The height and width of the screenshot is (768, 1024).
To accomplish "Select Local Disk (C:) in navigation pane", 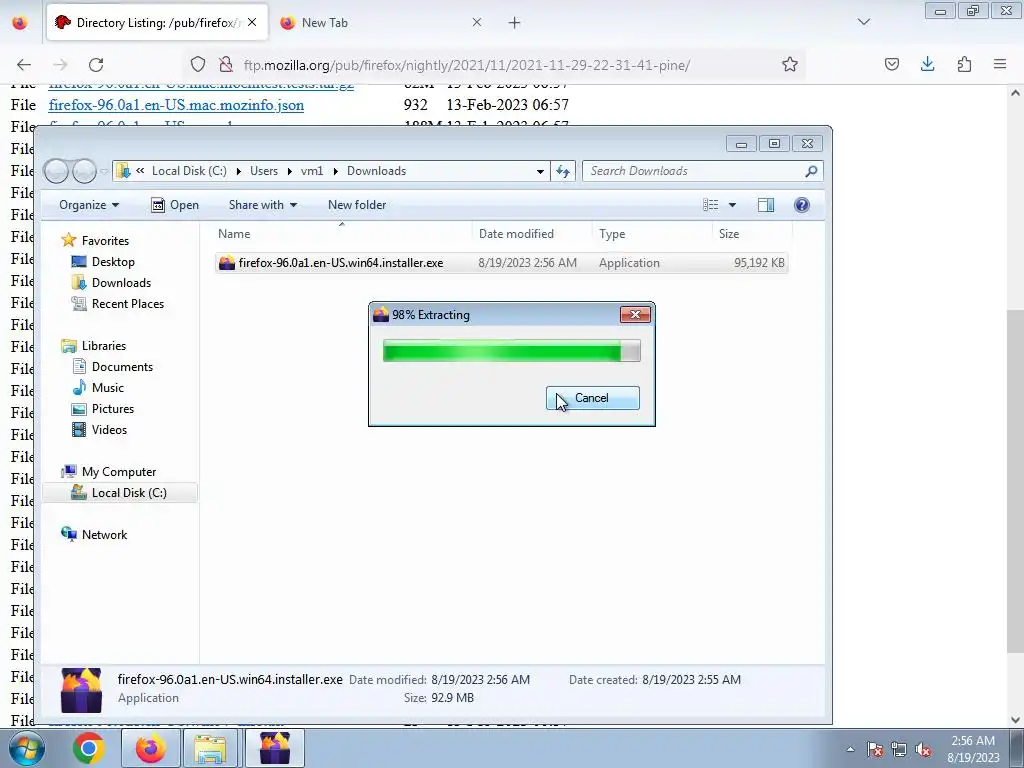I will (119, 492).
